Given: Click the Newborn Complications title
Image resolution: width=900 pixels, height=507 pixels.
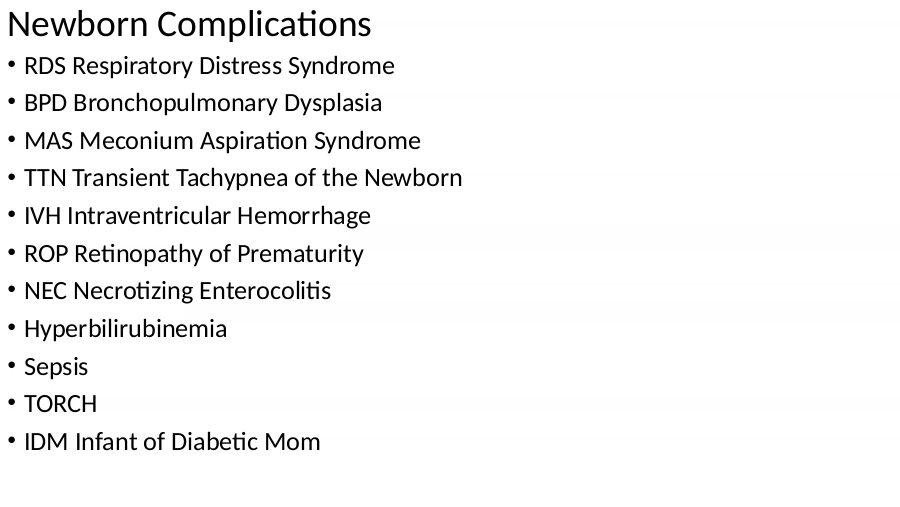Looking at the screenshot, I should point(189,25).
